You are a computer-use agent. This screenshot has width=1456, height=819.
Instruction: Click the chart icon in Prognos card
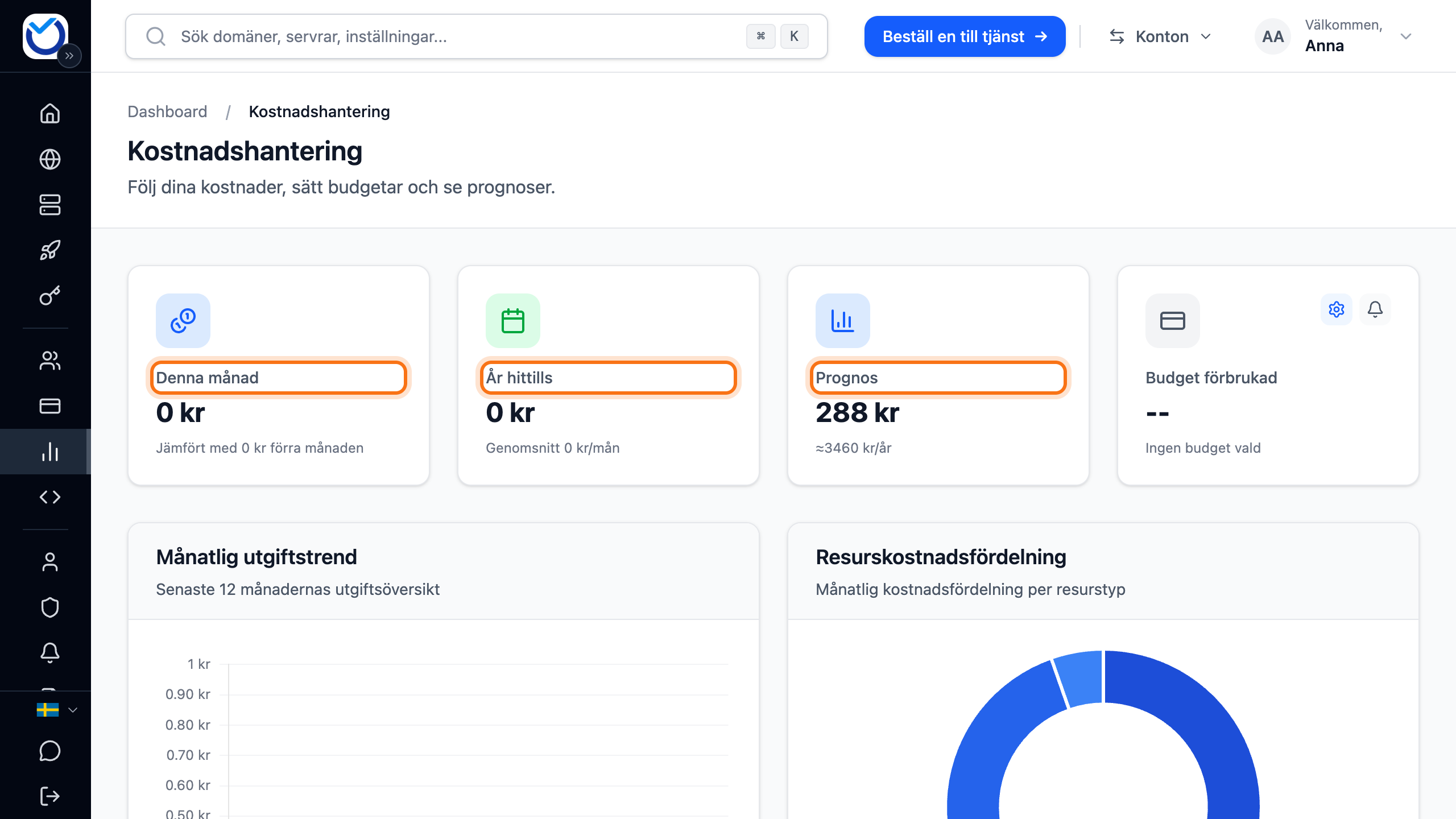pos(843,321)
